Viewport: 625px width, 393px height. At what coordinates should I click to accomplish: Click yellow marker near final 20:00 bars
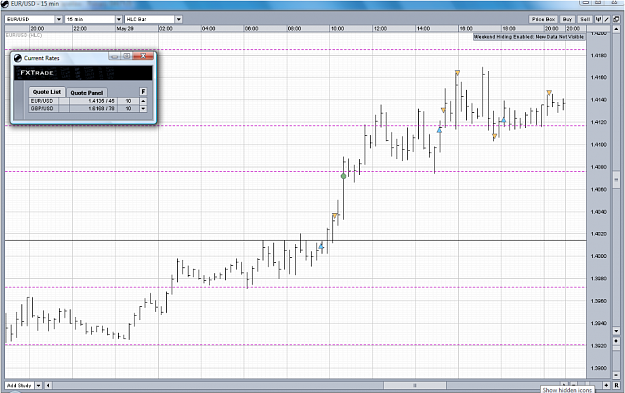coord(549,92)
